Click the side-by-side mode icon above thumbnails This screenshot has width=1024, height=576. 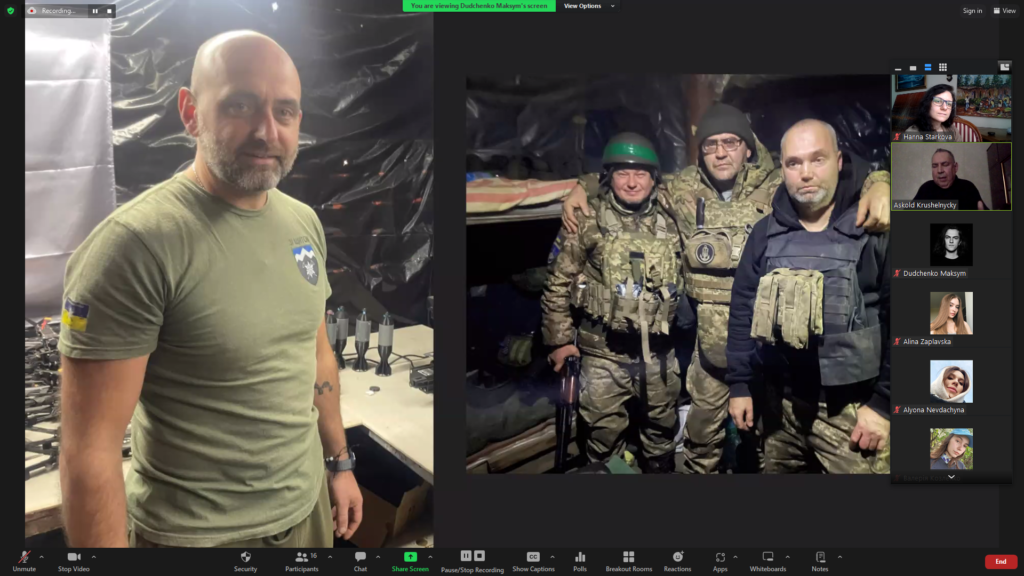pos(1004,67)
